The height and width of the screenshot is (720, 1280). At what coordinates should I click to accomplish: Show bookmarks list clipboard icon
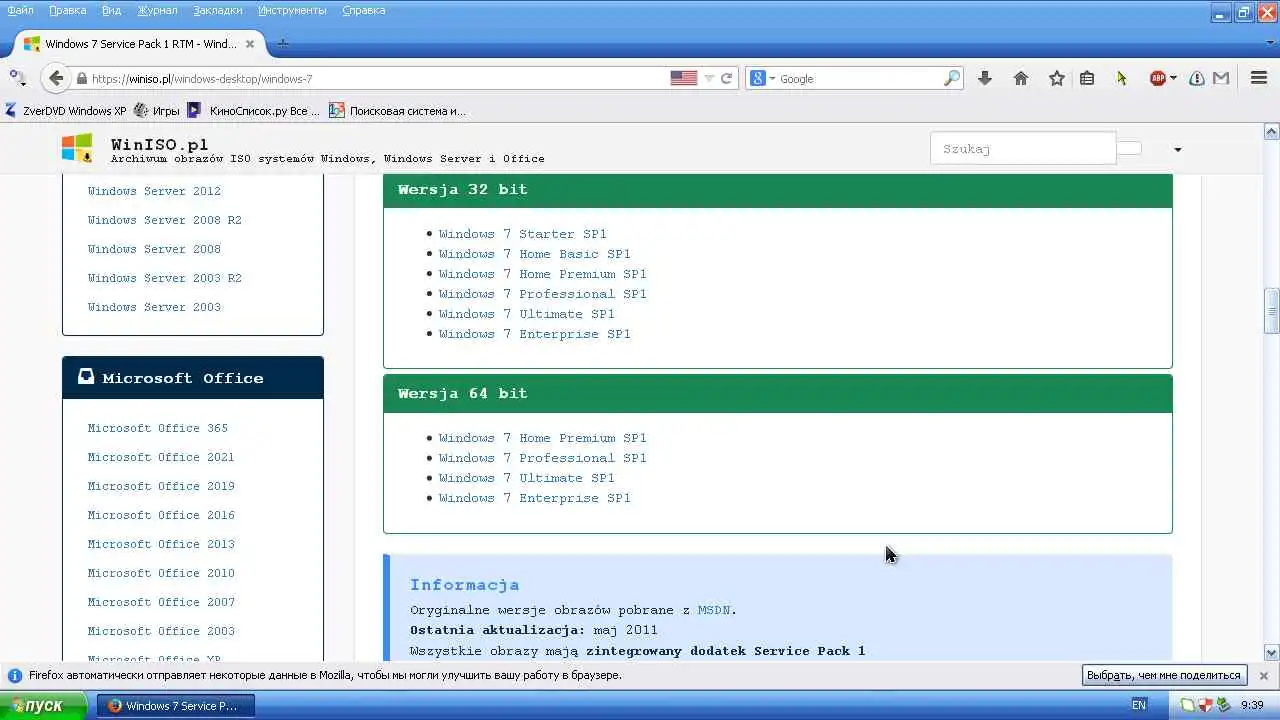(x=1087, y=78)
